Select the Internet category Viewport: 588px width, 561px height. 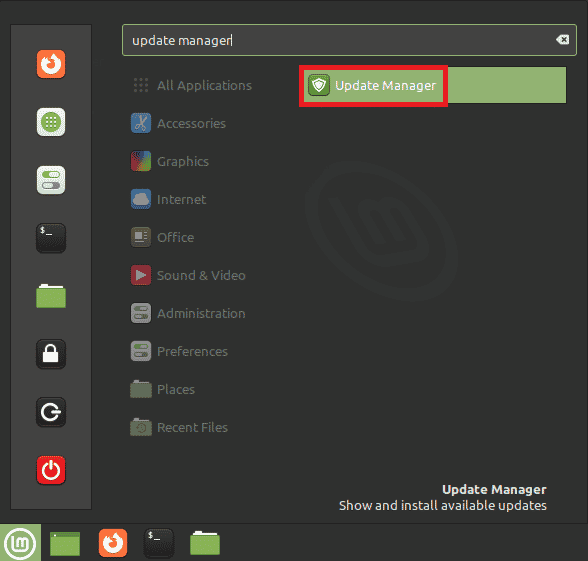pyautogui.click(x=169, y=199)
